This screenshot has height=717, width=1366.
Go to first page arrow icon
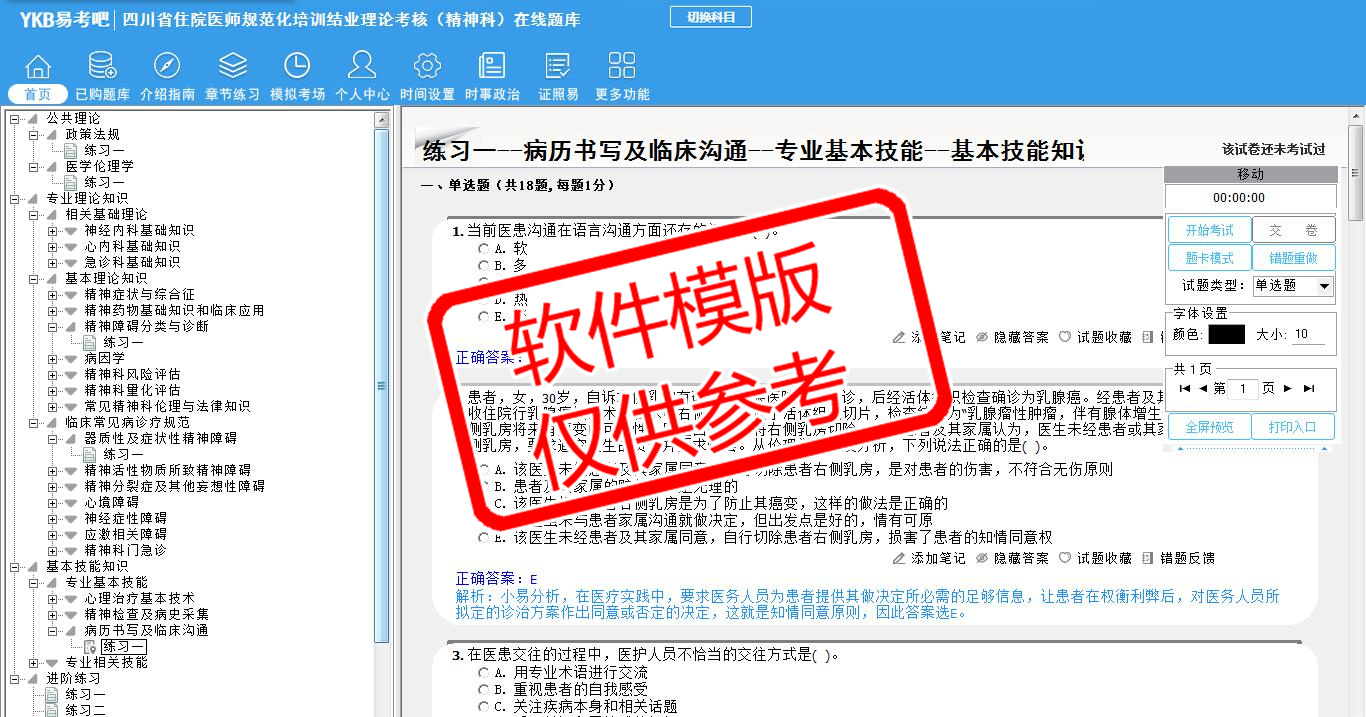(1184, 388)
